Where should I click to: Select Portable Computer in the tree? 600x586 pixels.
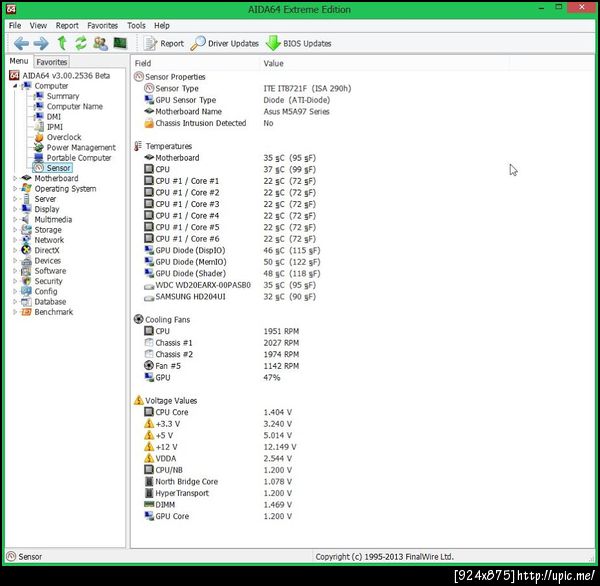point(79,158)
